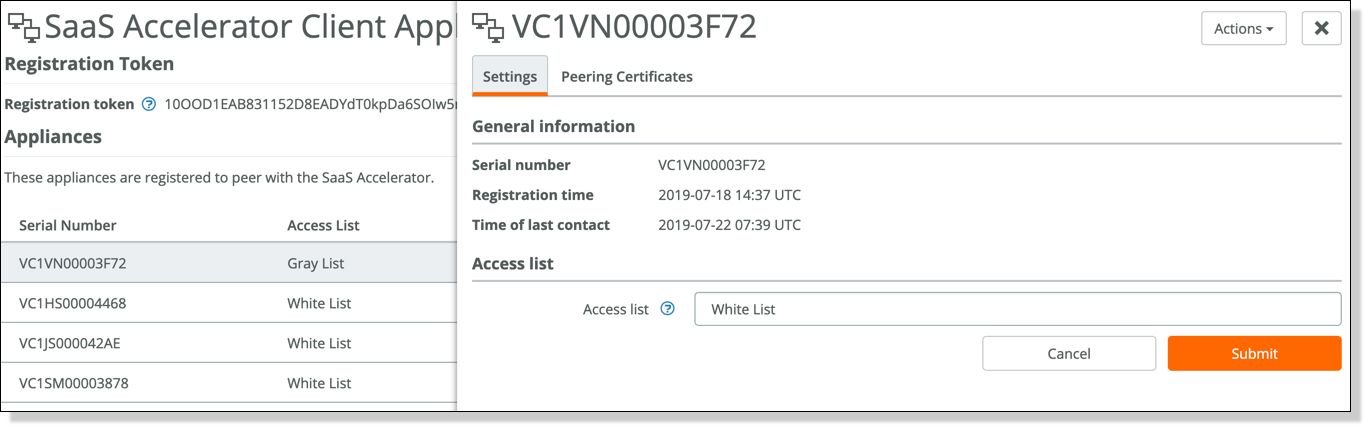Select the Settings tab
Screen dimensions: 1364x425
(x=510, y=76)
